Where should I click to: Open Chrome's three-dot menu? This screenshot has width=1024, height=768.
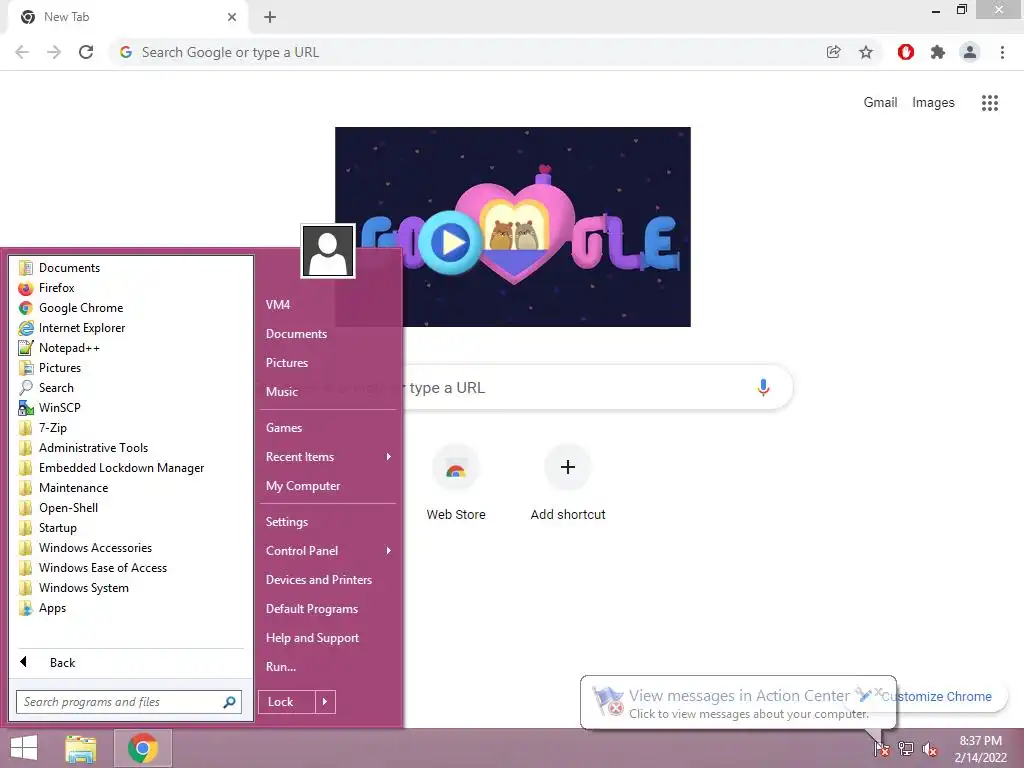coord(1002,52)
